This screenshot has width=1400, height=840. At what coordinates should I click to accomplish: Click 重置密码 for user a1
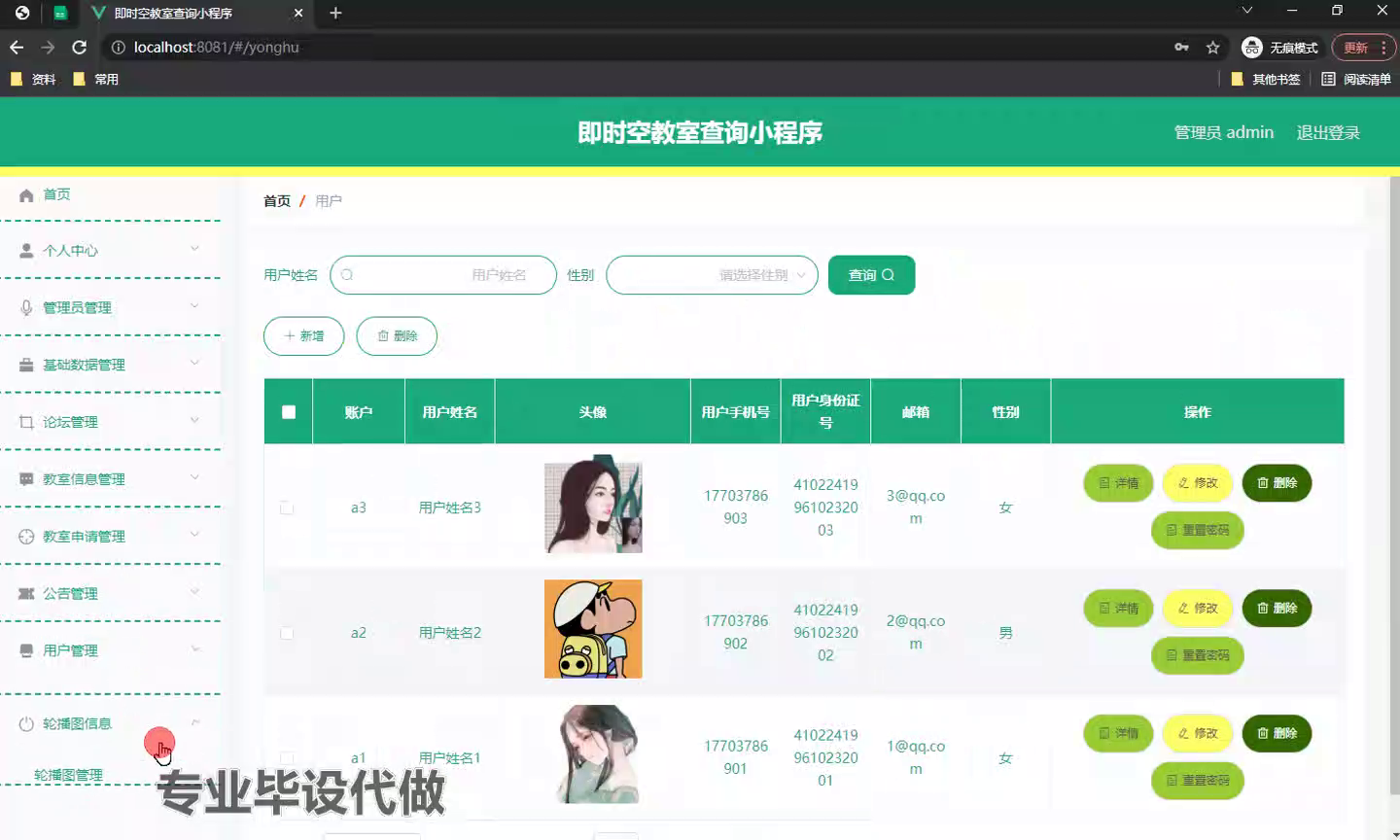[1198, 781]
